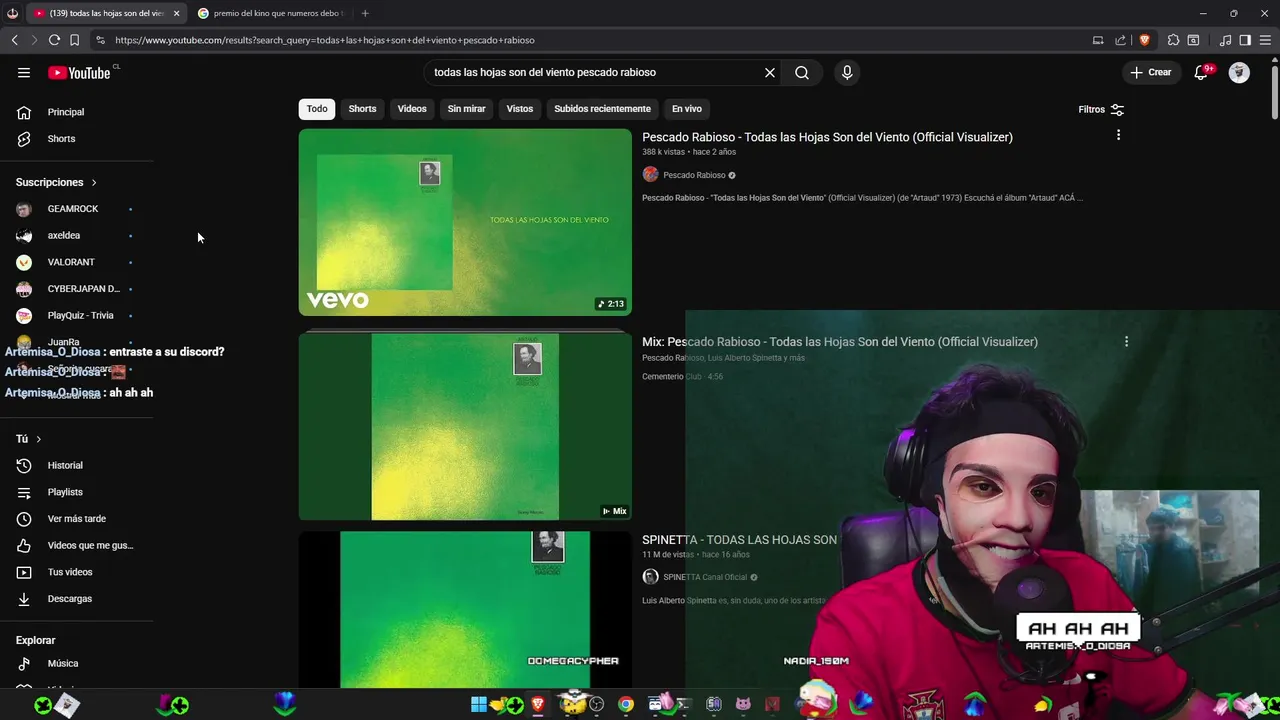
Task: Select the Subidos recientemente chip
Action: pyautogui.click(x=602, y=109)
